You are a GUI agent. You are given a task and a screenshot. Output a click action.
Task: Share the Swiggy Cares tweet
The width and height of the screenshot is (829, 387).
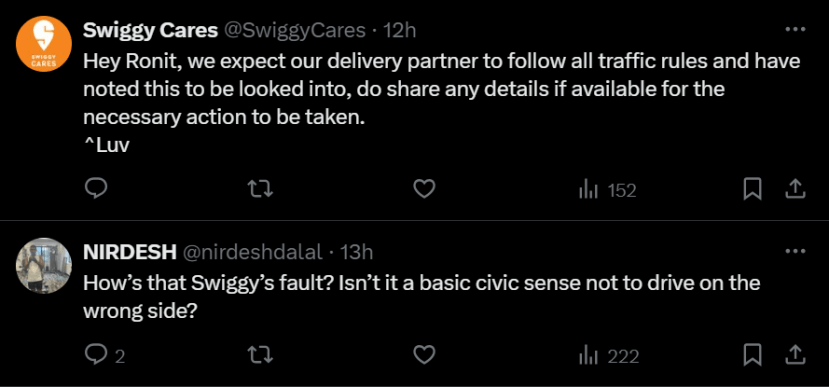[795, 189]
